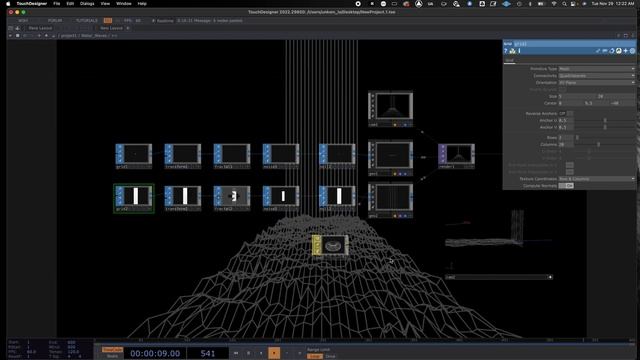Open the Dialogs menu
The height and width of the screenshot is (360, 640).
pos(87,4)
